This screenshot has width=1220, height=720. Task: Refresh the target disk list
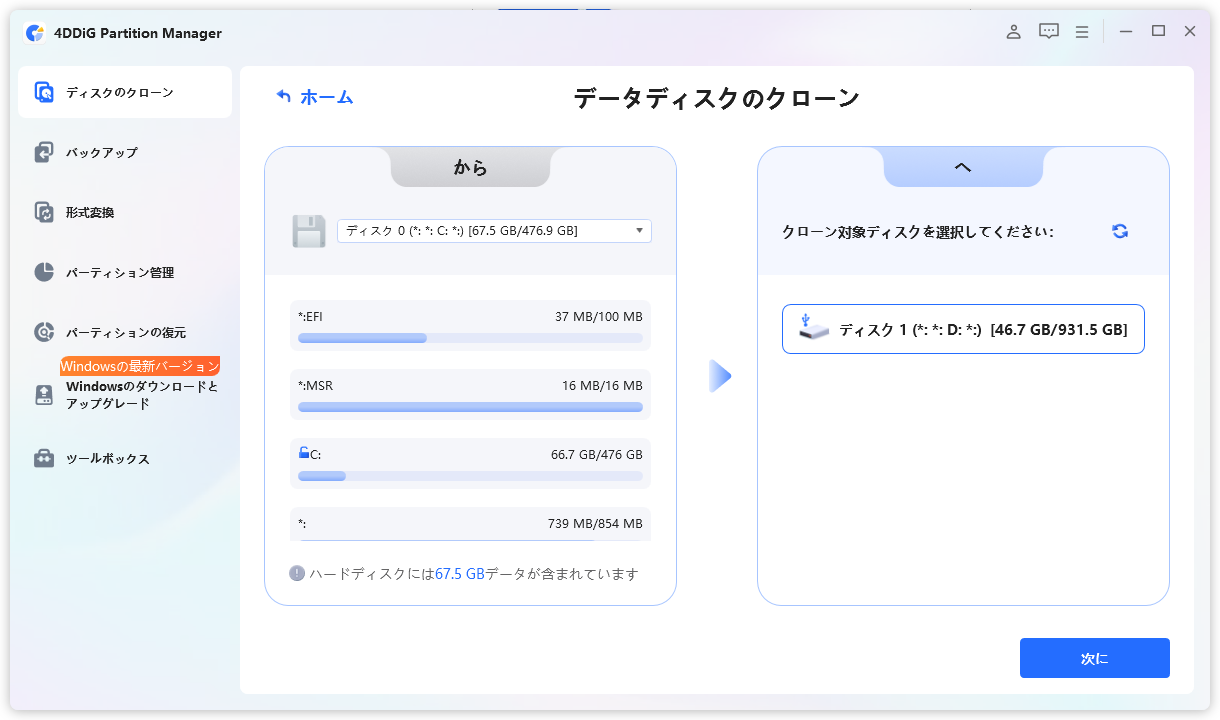pos(1120,231)
